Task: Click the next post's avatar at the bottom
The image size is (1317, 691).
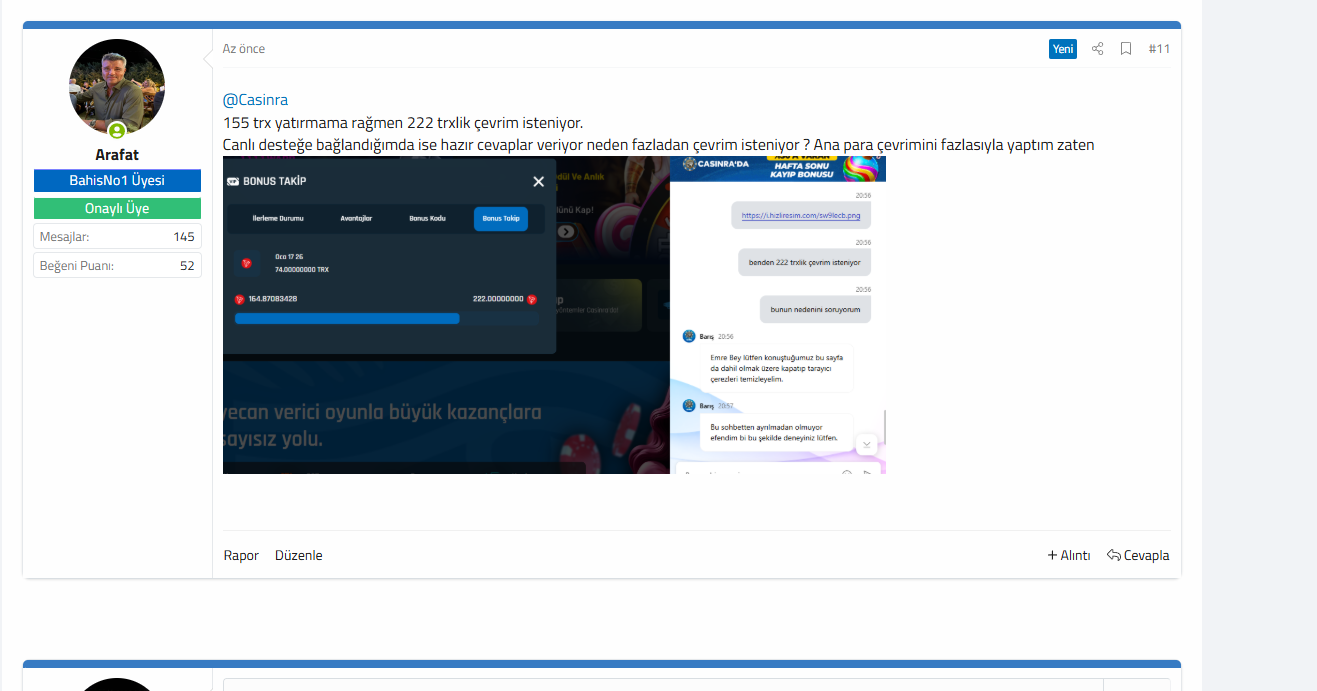Action: tap(117, 685)
